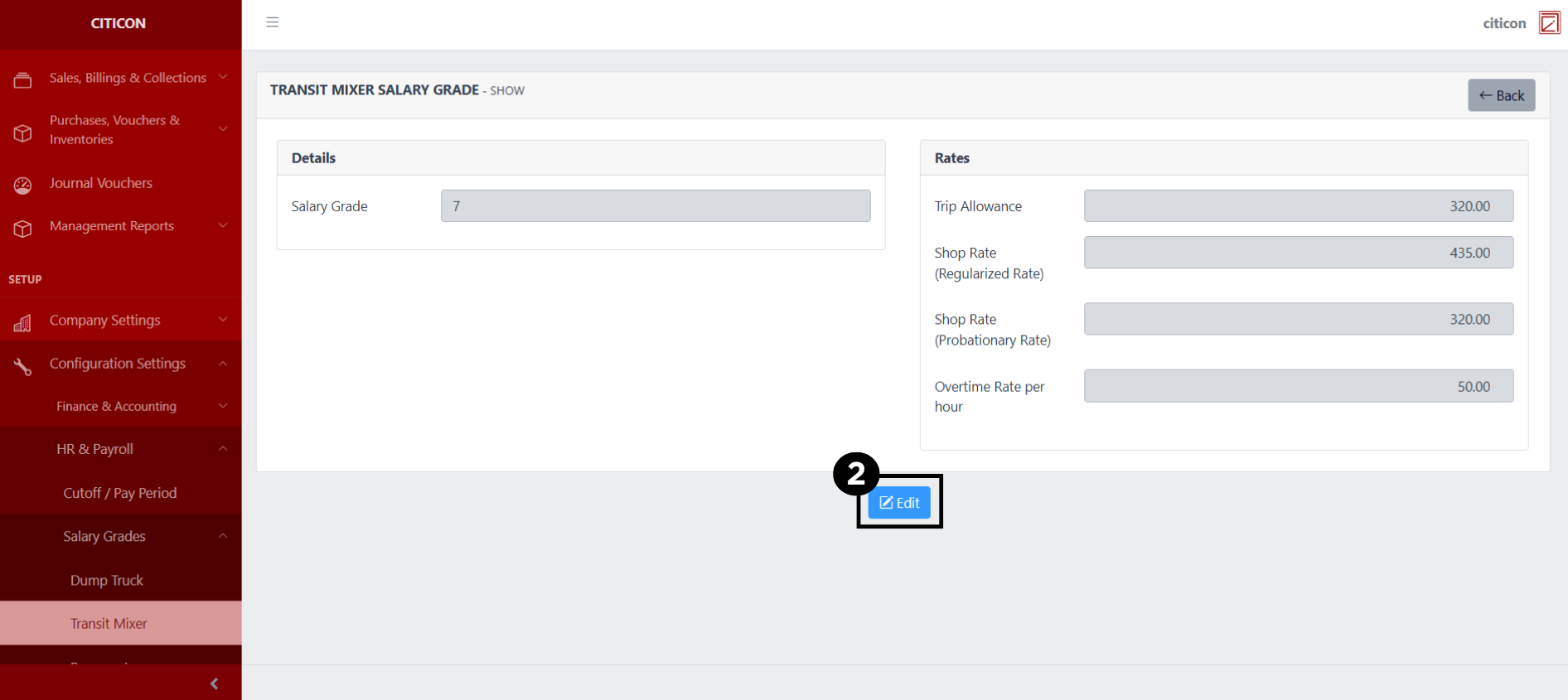Click the citicon user avatar icon
This screenshot has height=700, width=1568.
coord(1549,23)
